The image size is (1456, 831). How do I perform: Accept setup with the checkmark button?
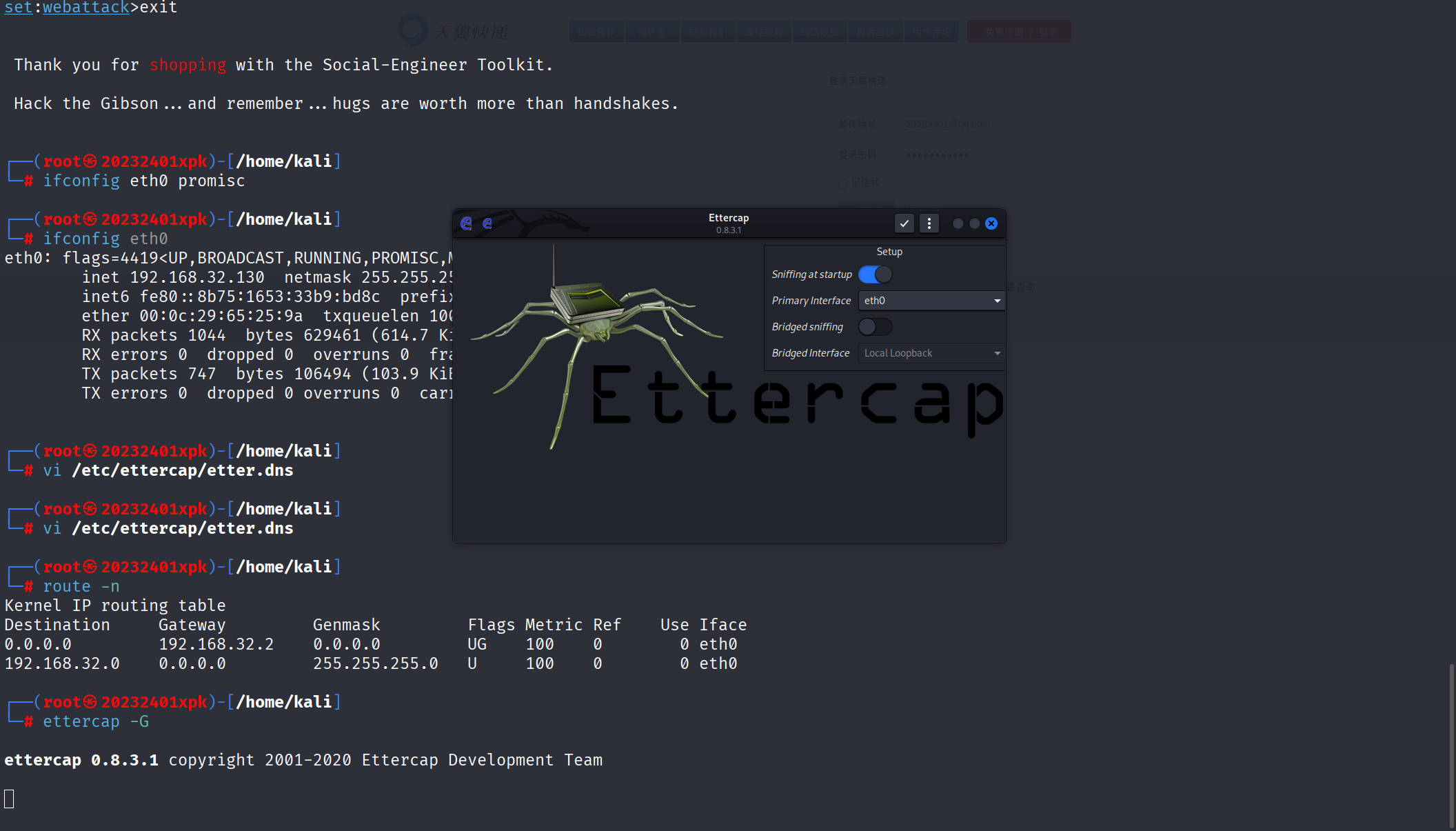904,223
